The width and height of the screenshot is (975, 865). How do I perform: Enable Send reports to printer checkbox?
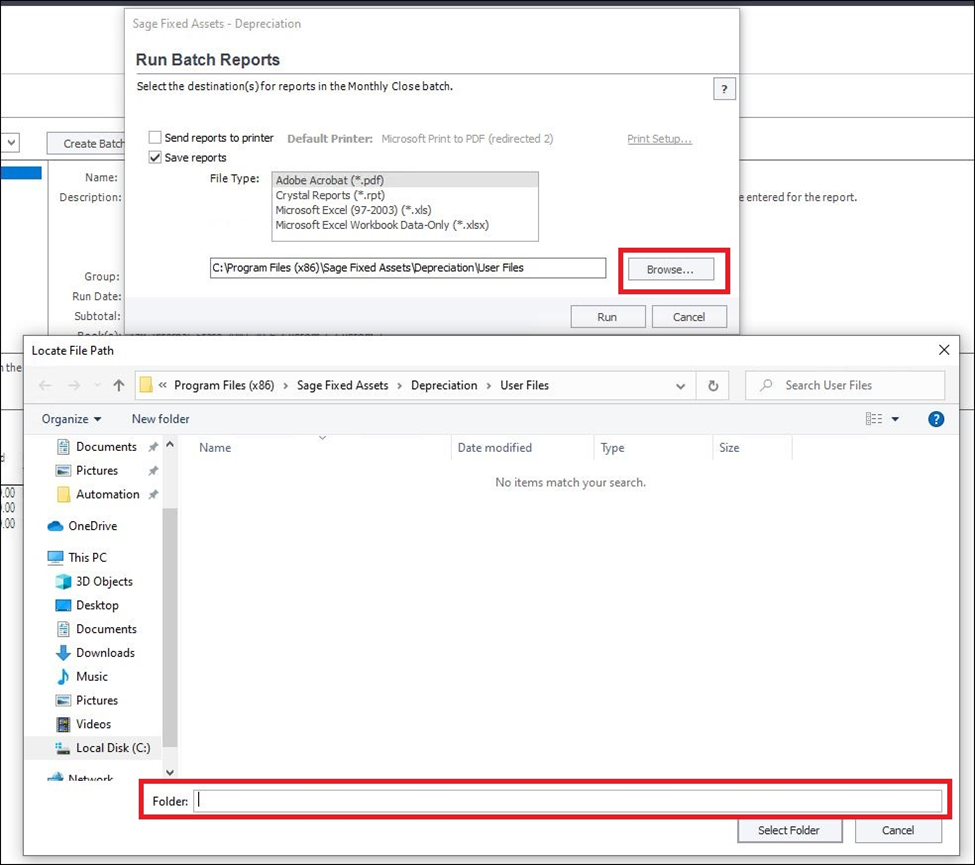tap(155, 138)
